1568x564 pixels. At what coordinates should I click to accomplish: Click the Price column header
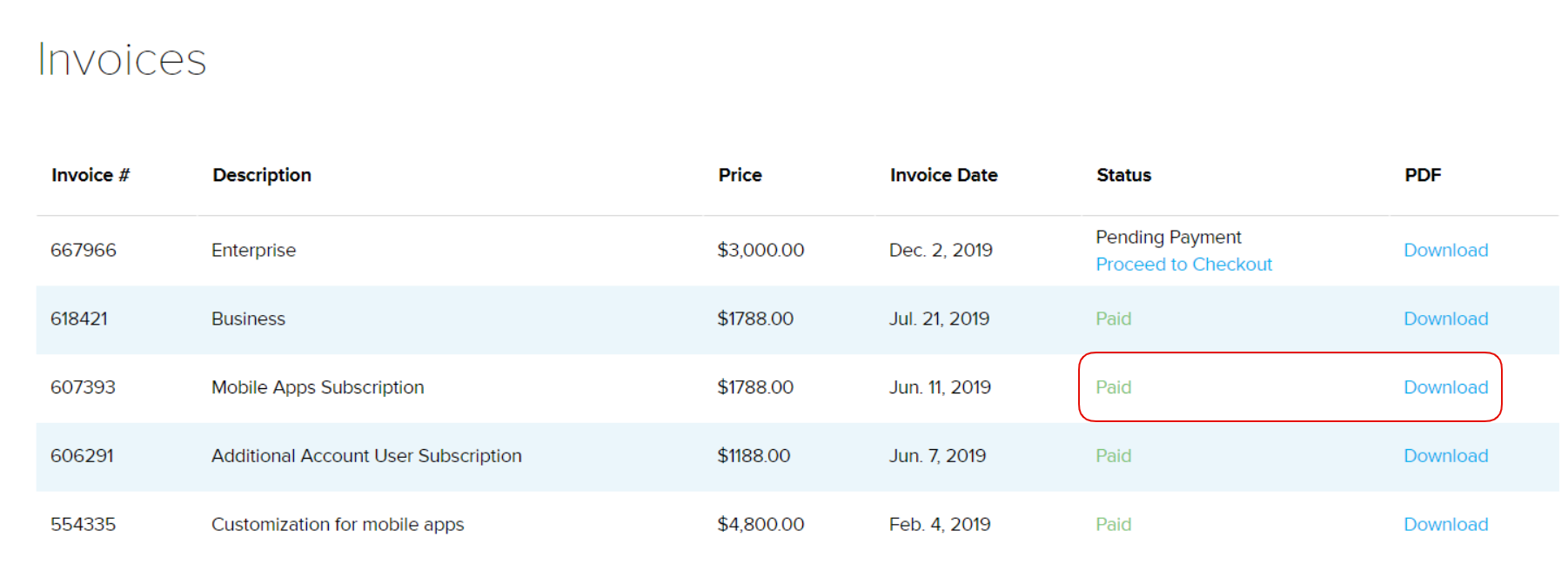(740, 175)
